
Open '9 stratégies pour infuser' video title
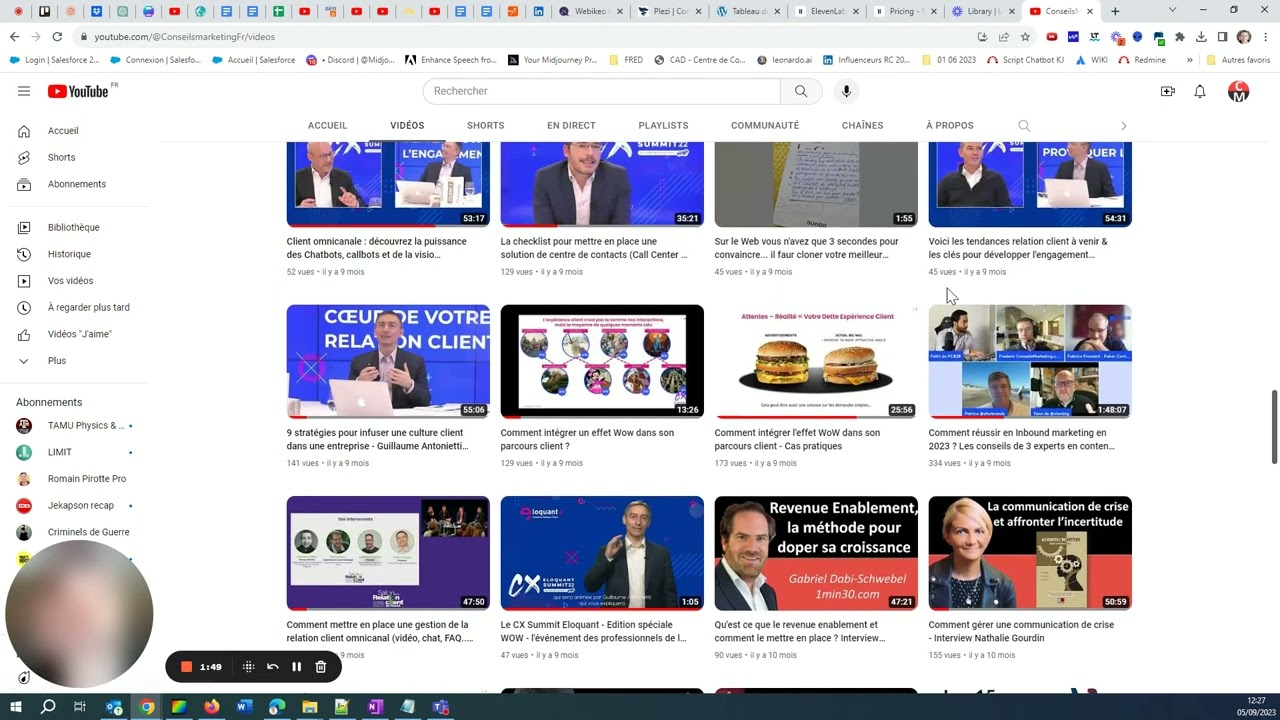click(377, 440)
